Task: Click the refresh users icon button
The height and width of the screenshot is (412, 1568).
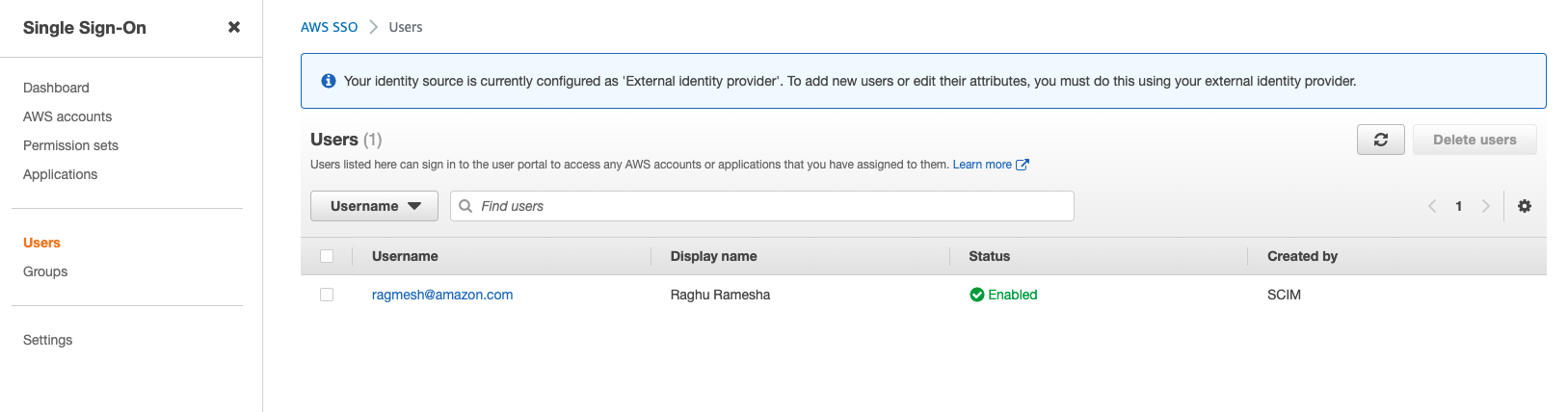Action: tap(1380, 140)
